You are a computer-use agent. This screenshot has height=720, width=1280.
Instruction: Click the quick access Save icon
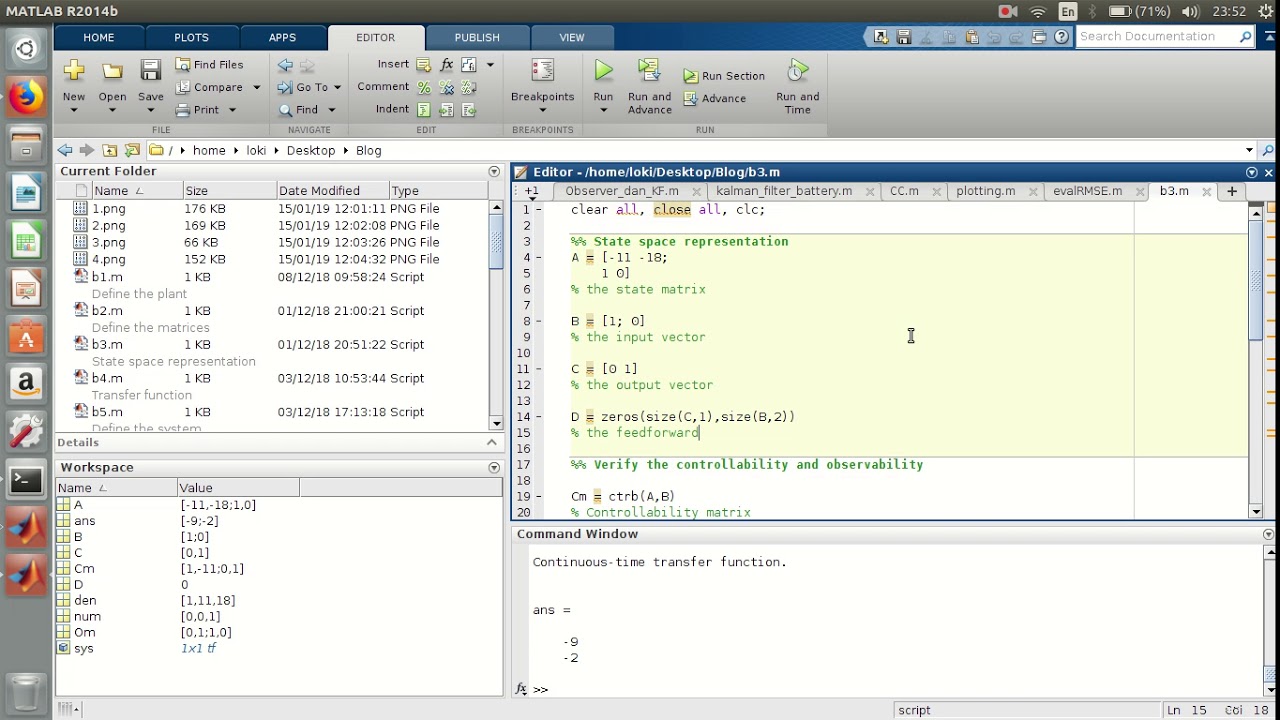point(904,37)
